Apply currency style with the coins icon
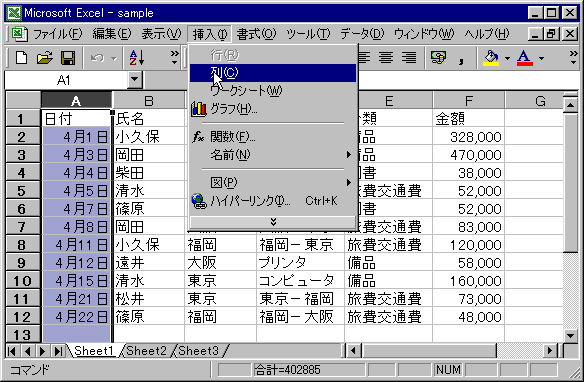Viewport: 584px width, 382px height. pos(438,57)
